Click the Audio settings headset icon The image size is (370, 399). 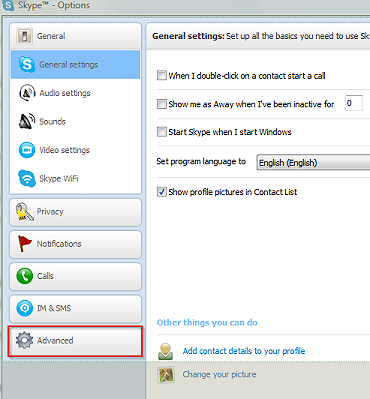27,93
